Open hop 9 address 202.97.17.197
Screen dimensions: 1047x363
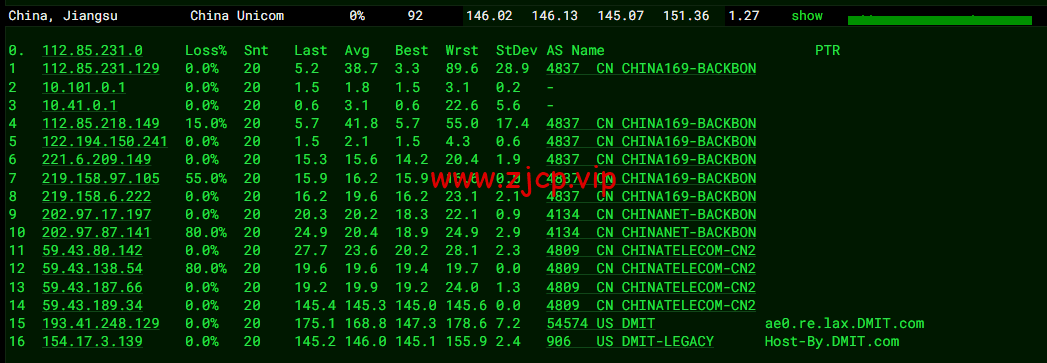pos(97,214)
